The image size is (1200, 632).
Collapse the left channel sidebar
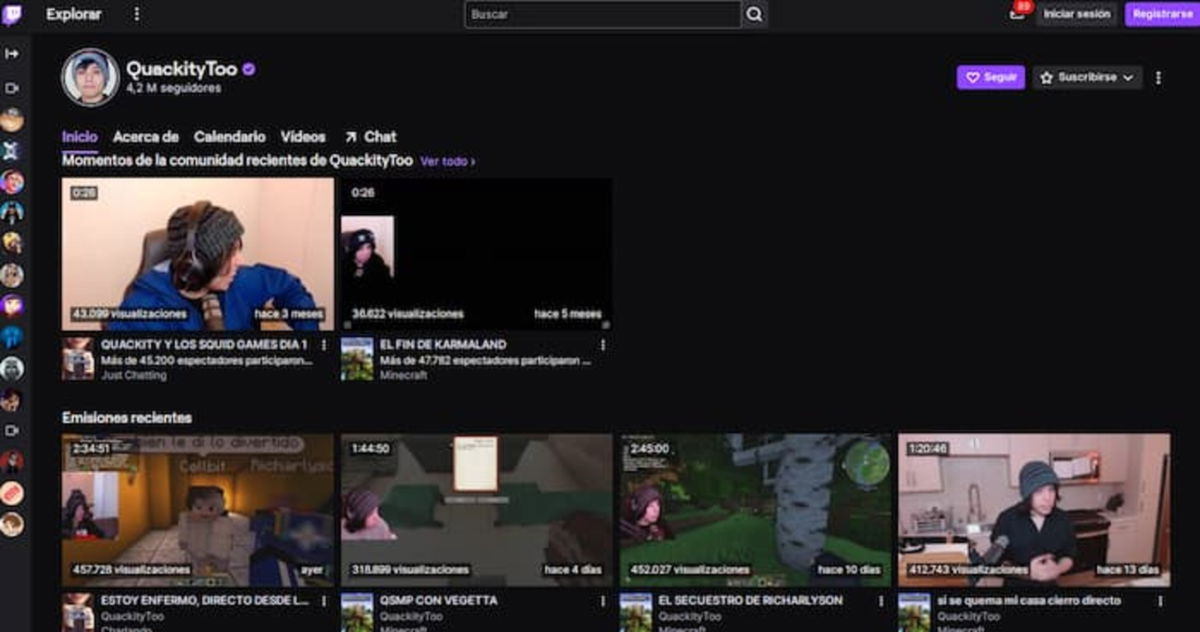[11, 55]
